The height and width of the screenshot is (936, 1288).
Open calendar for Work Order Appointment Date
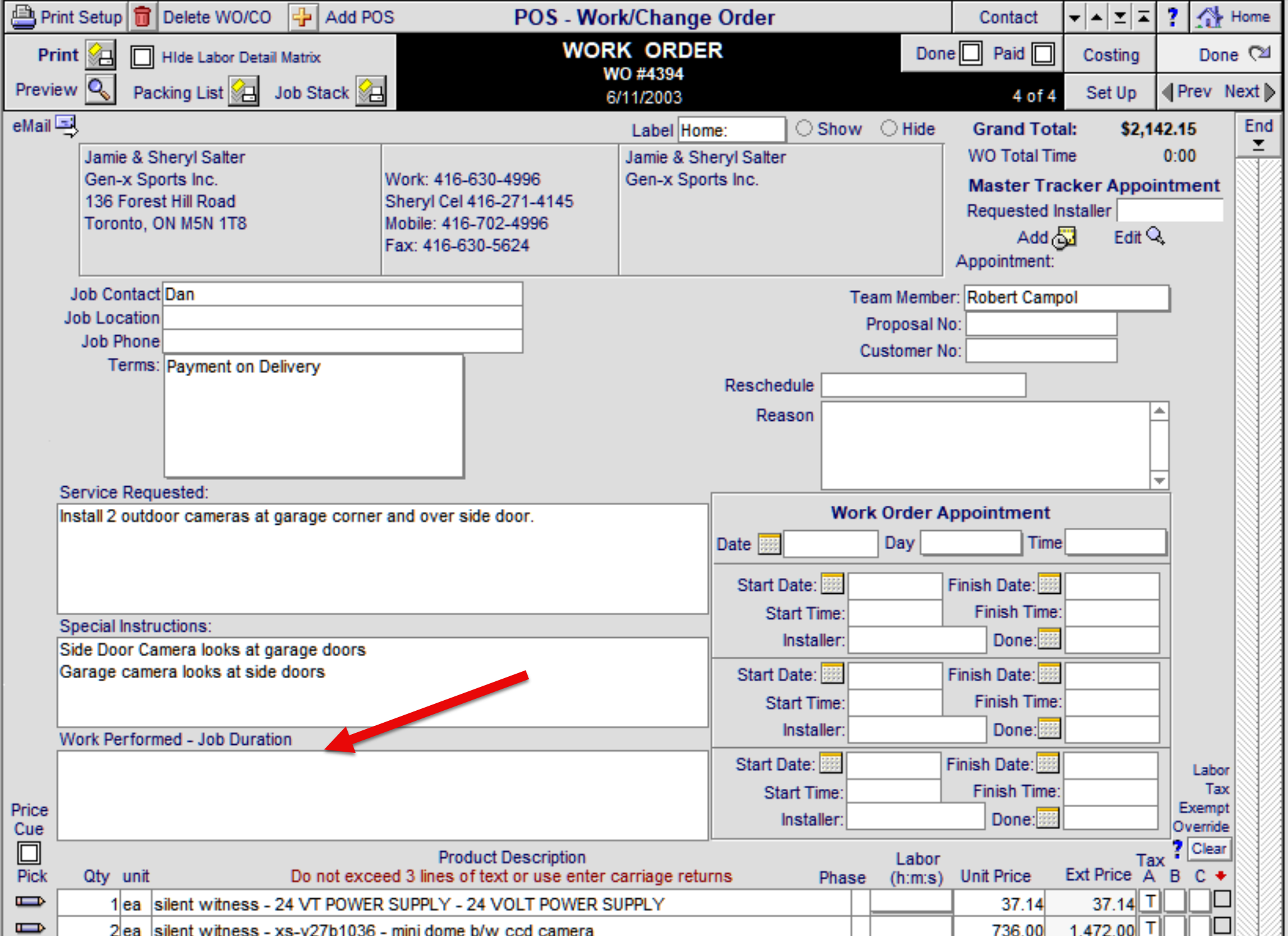769,543
